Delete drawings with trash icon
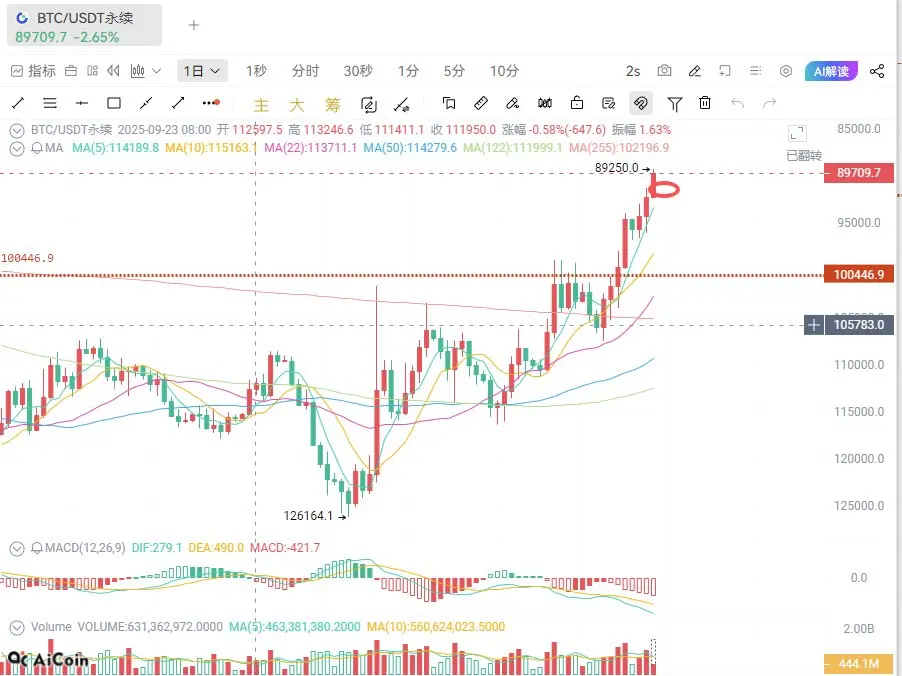 (705, 103)
